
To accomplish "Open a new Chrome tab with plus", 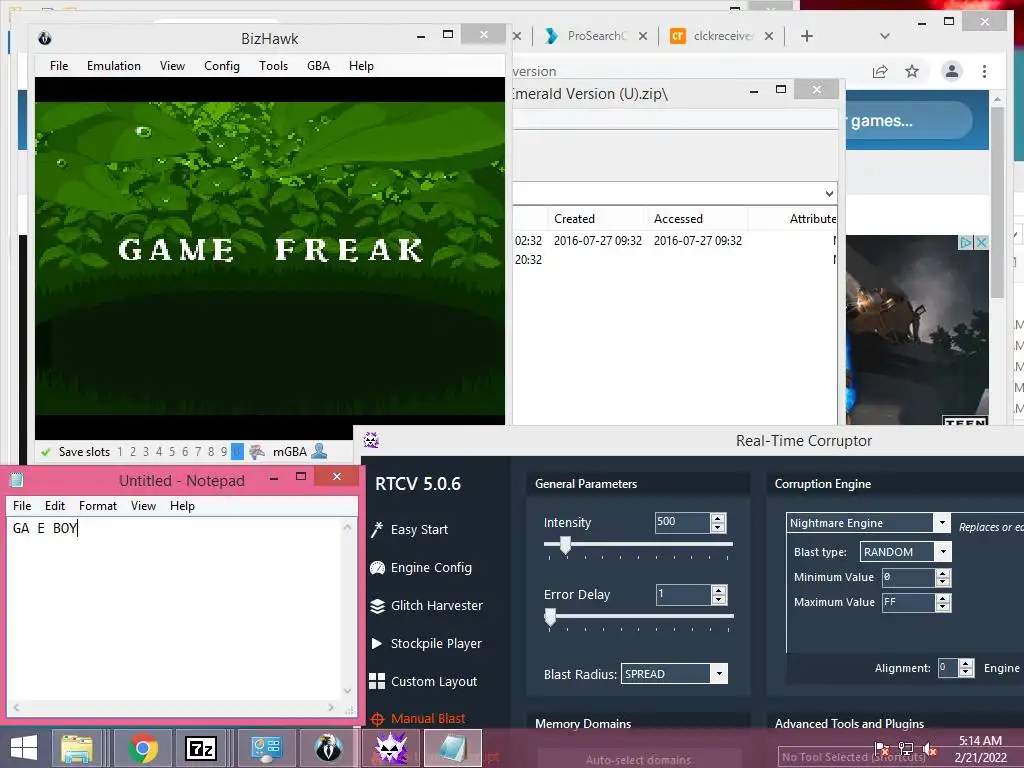I will click(x=807, y=36).
